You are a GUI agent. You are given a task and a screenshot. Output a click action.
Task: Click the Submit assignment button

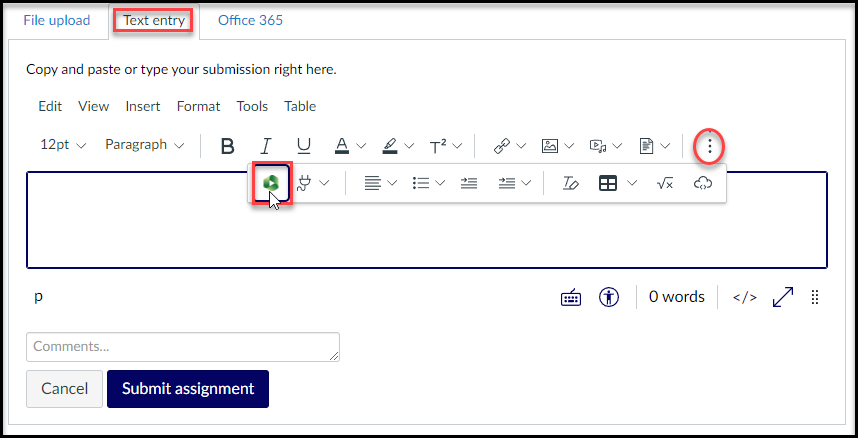188,389
